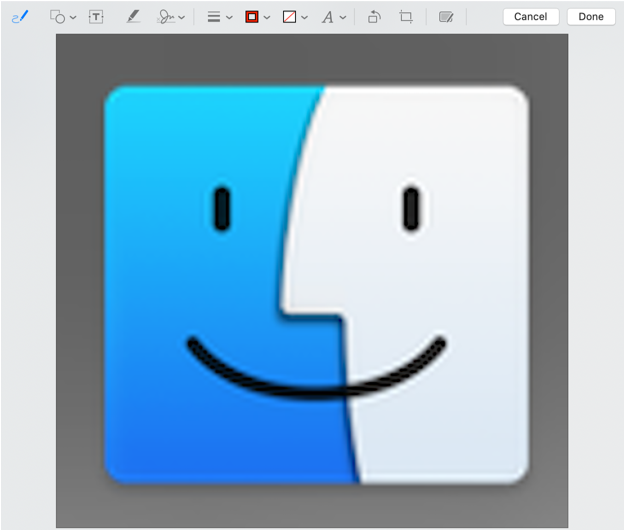The image size is (624, 530).
Task: Expand the Text Style dropdown arrow
Action: pos(343,18)
